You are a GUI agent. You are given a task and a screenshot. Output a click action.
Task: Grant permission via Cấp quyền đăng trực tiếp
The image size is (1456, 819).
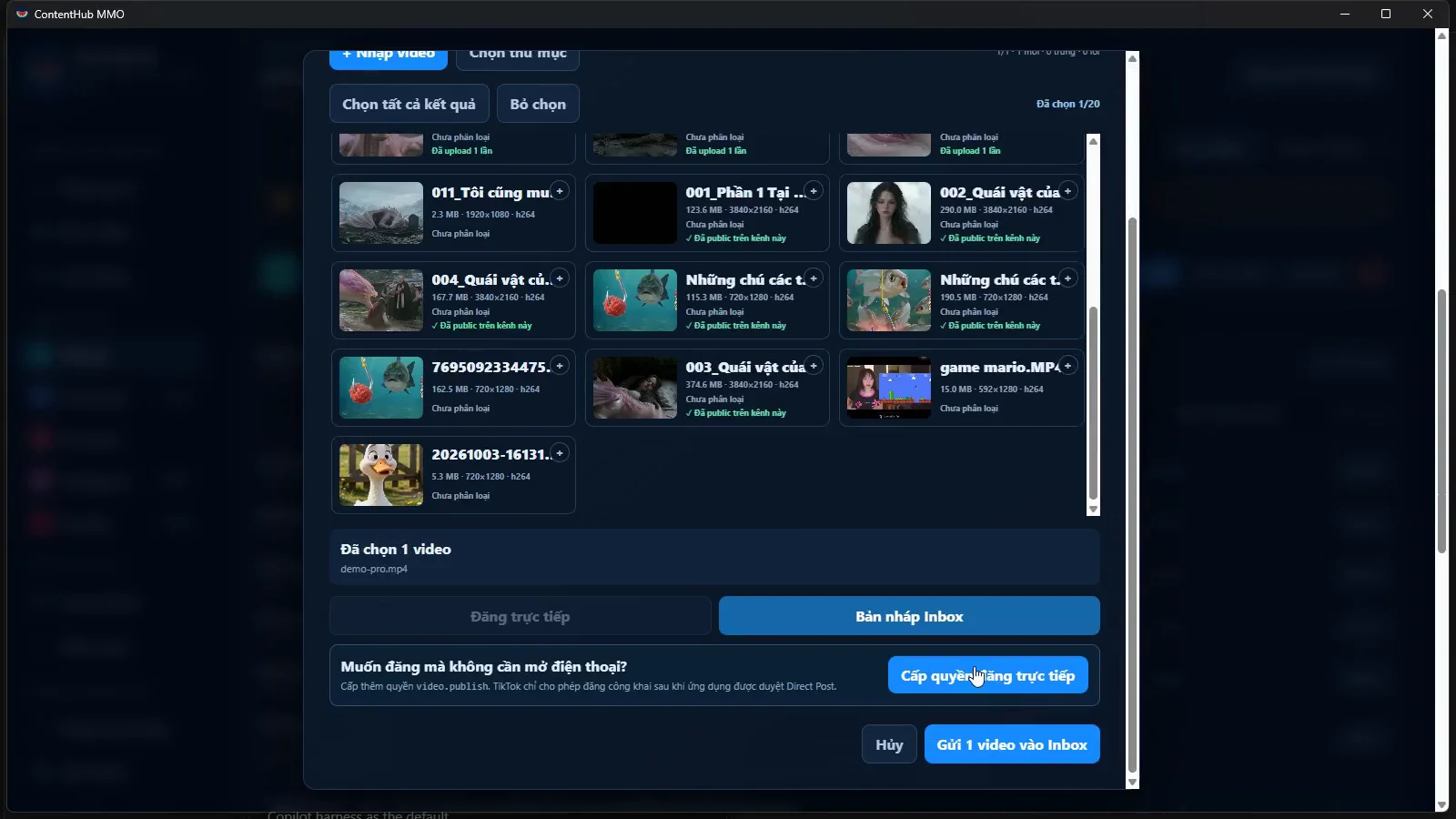988,675
